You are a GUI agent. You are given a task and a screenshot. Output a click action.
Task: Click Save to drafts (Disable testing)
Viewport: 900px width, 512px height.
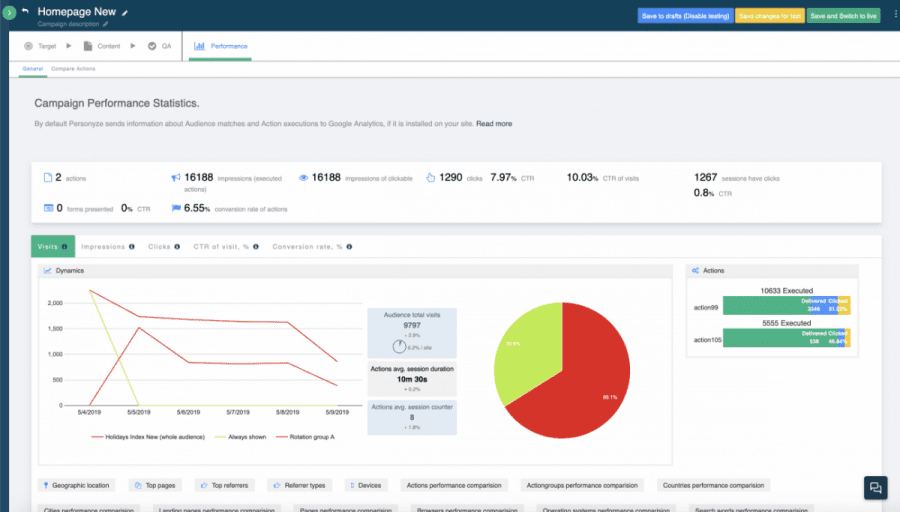click(x=685, y=15)
